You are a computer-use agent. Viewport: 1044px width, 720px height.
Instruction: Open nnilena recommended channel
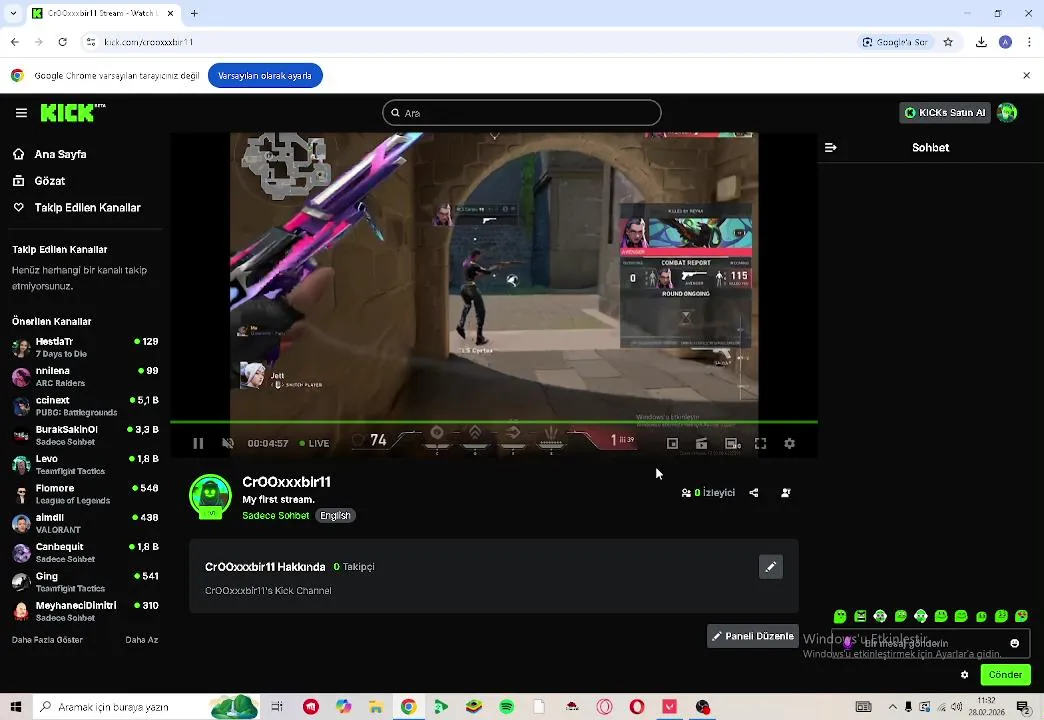[85, 376]
